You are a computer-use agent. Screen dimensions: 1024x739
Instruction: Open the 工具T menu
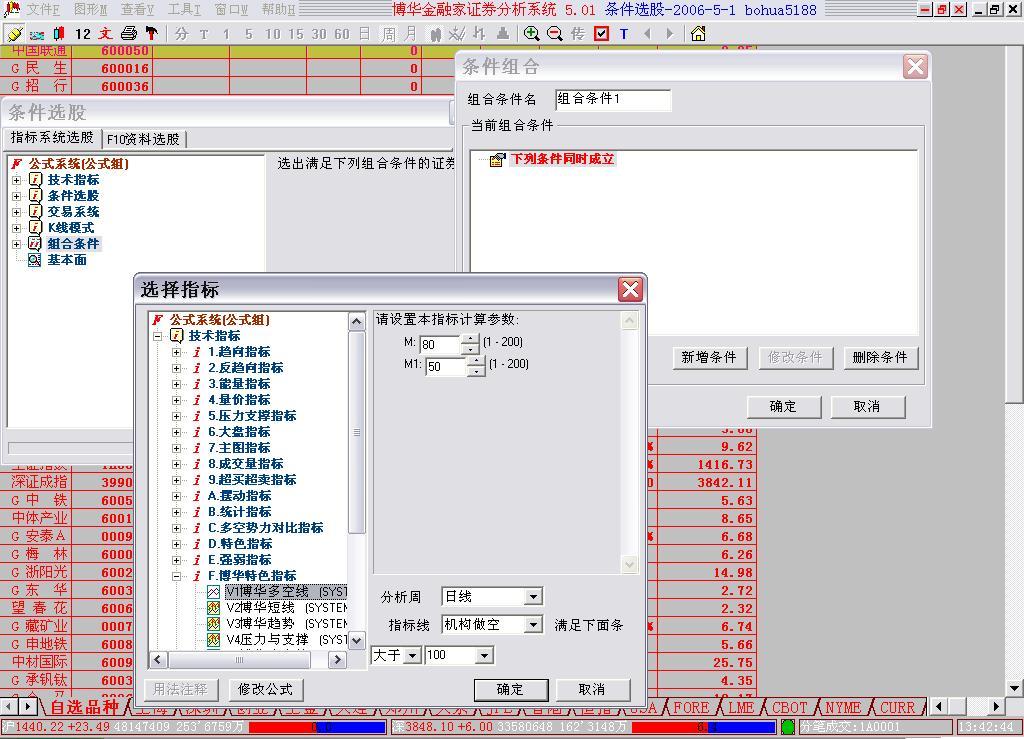[x=184, y=10]
